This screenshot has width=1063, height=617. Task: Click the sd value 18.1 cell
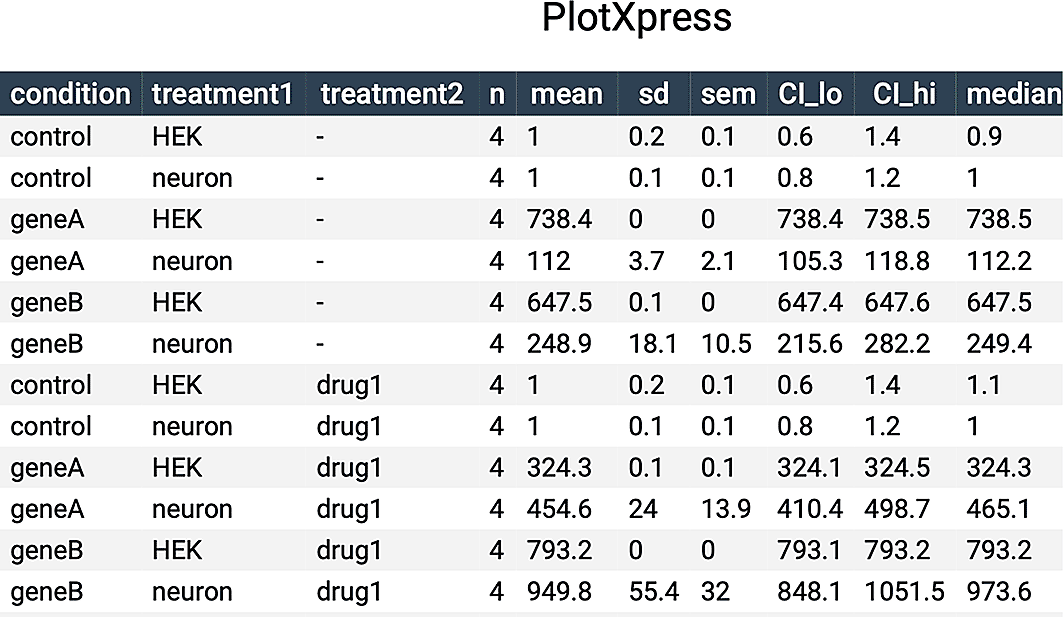pyautogui.click(x=652, y=344)
